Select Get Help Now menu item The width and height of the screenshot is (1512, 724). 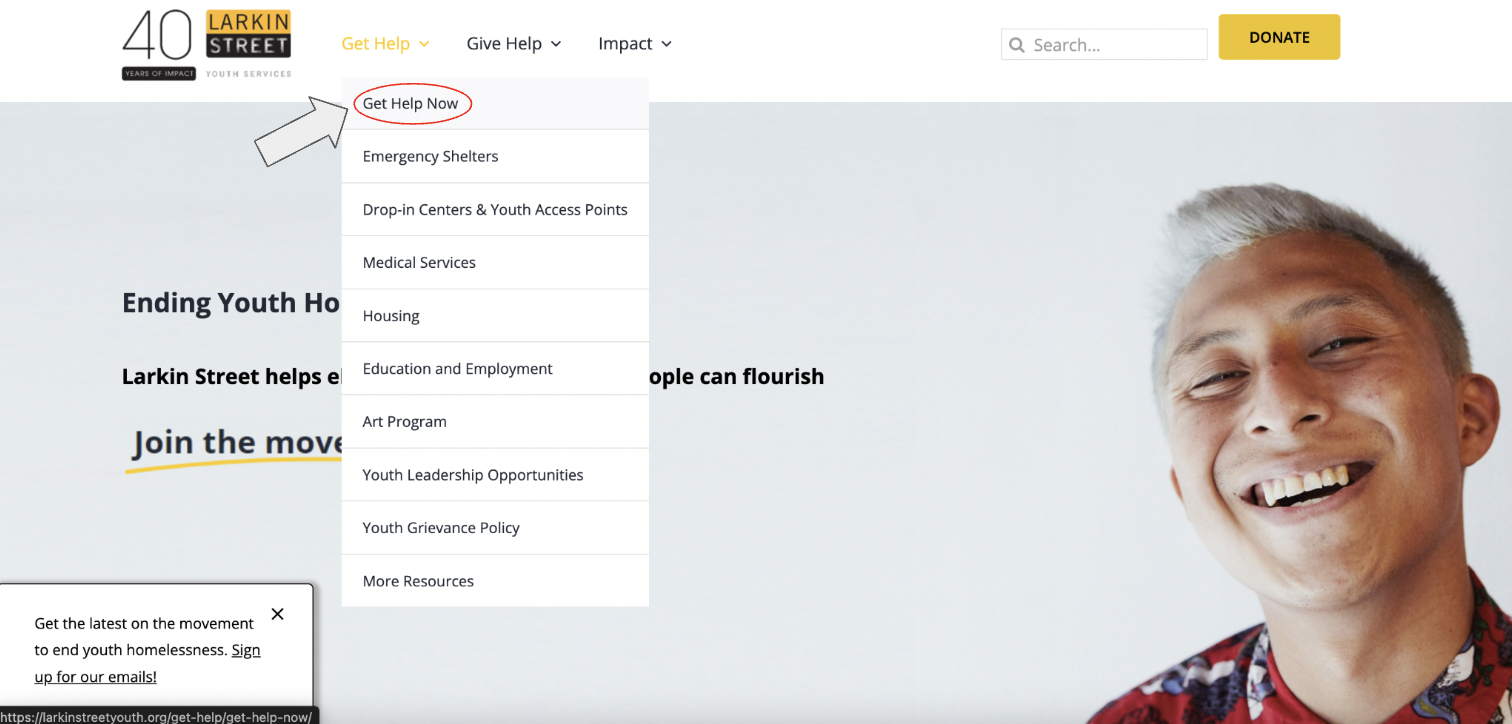[410, 104]
